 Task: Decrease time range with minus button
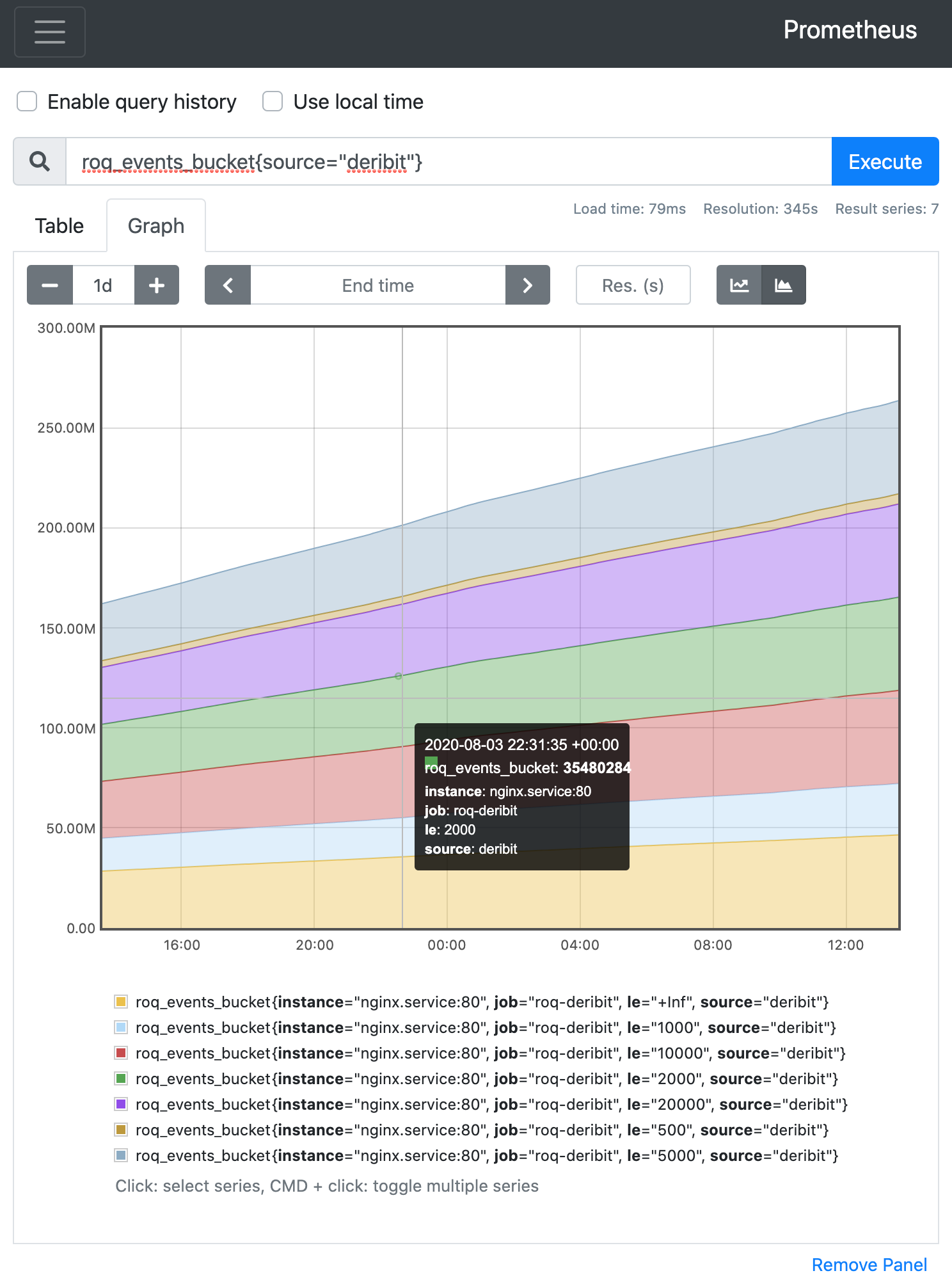coord(50,285)
